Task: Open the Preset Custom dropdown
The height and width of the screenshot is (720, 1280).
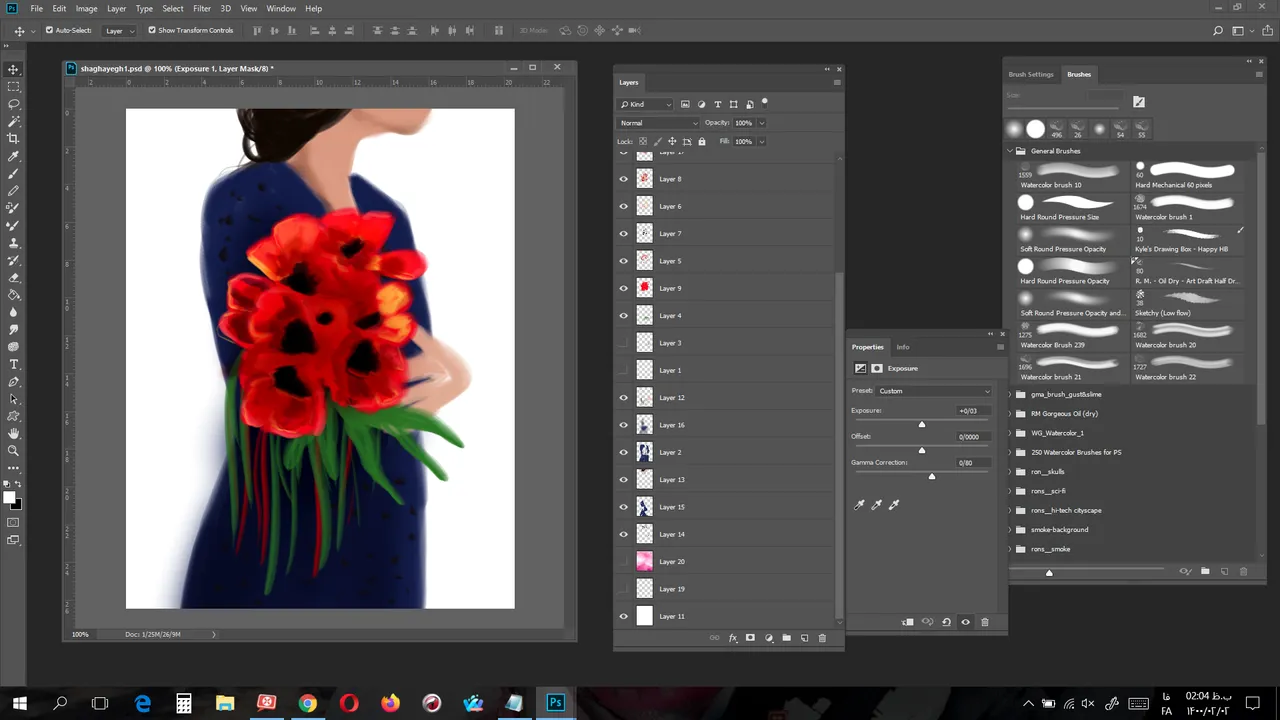Action: [934, 391]
